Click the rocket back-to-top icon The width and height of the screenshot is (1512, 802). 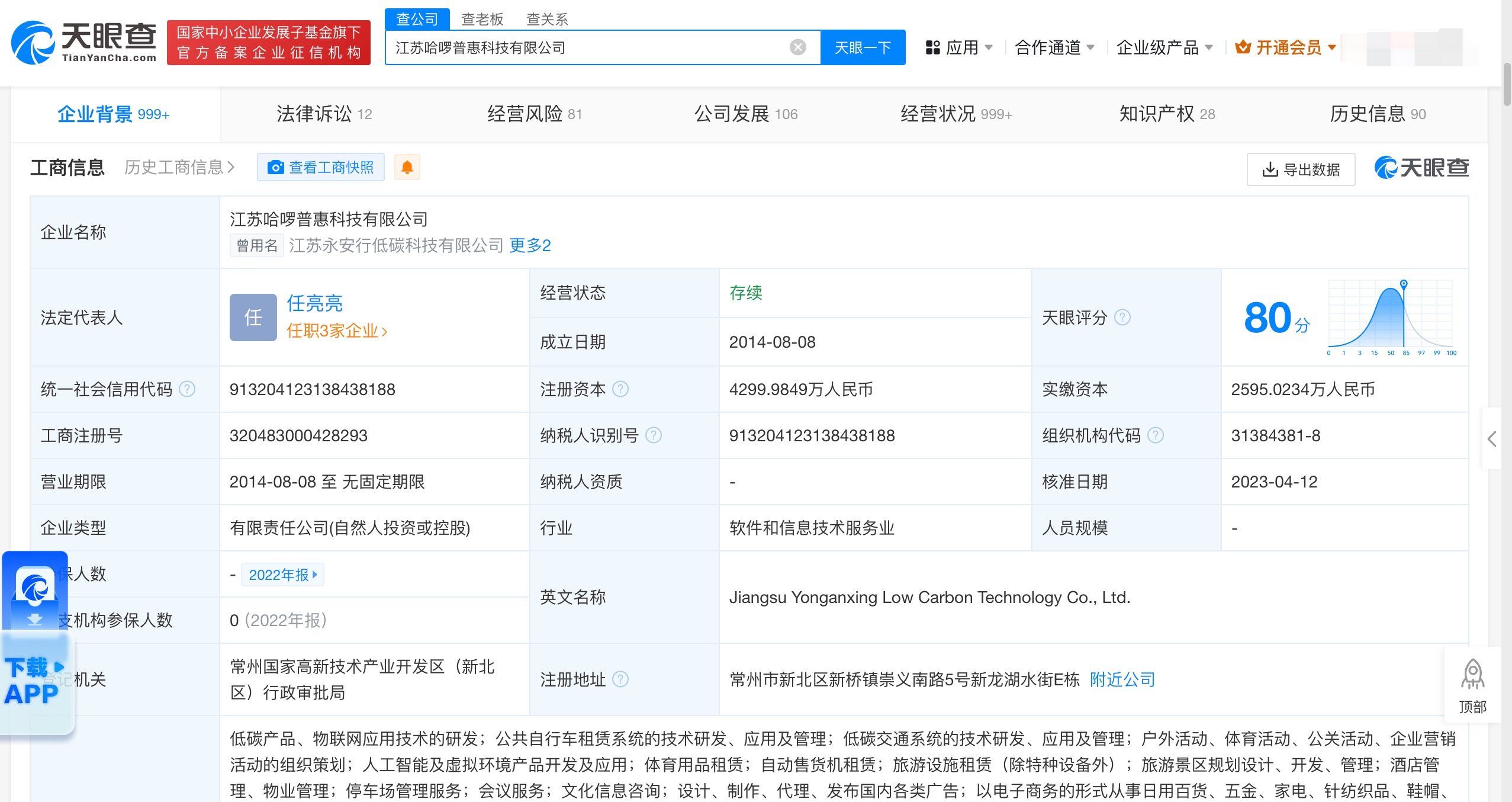tap(1472, 675)
